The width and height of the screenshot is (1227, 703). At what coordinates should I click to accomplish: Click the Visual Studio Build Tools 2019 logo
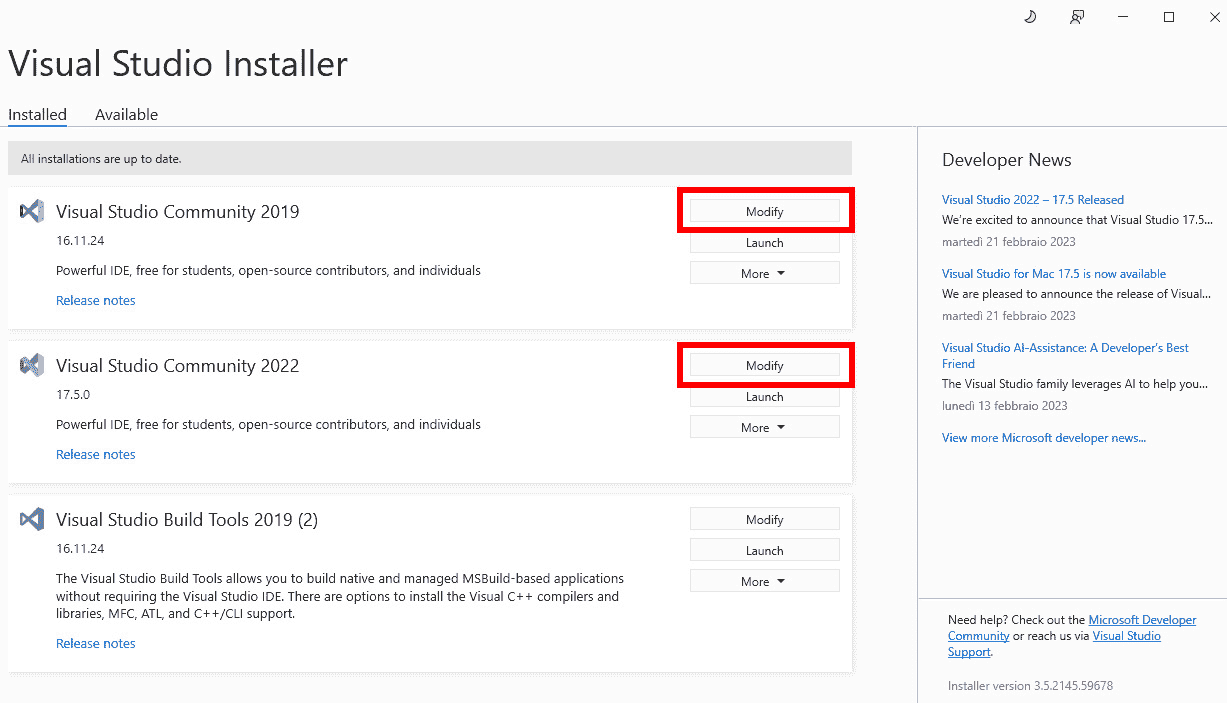coord(31,519)
